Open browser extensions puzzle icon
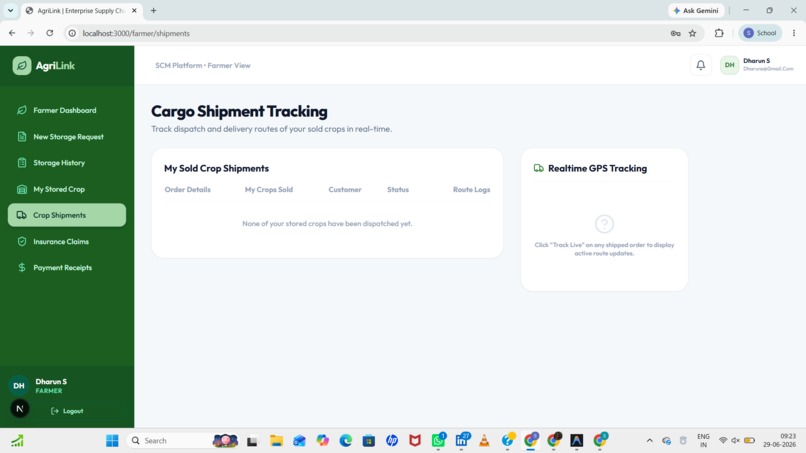Image resolution: width=806 pixels, height=453 pixels. 719,33
